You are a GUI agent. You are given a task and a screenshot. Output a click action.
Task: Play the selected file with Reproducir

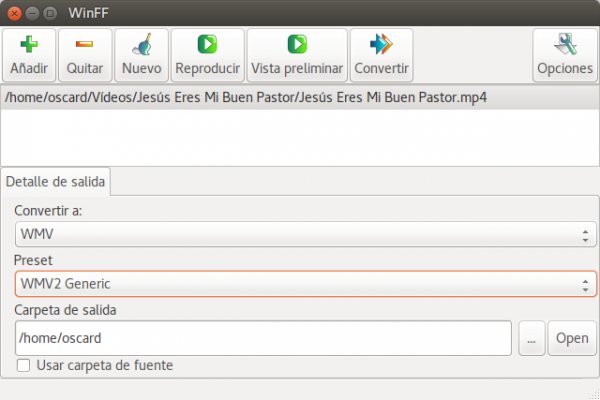click(x=207, y=55)
